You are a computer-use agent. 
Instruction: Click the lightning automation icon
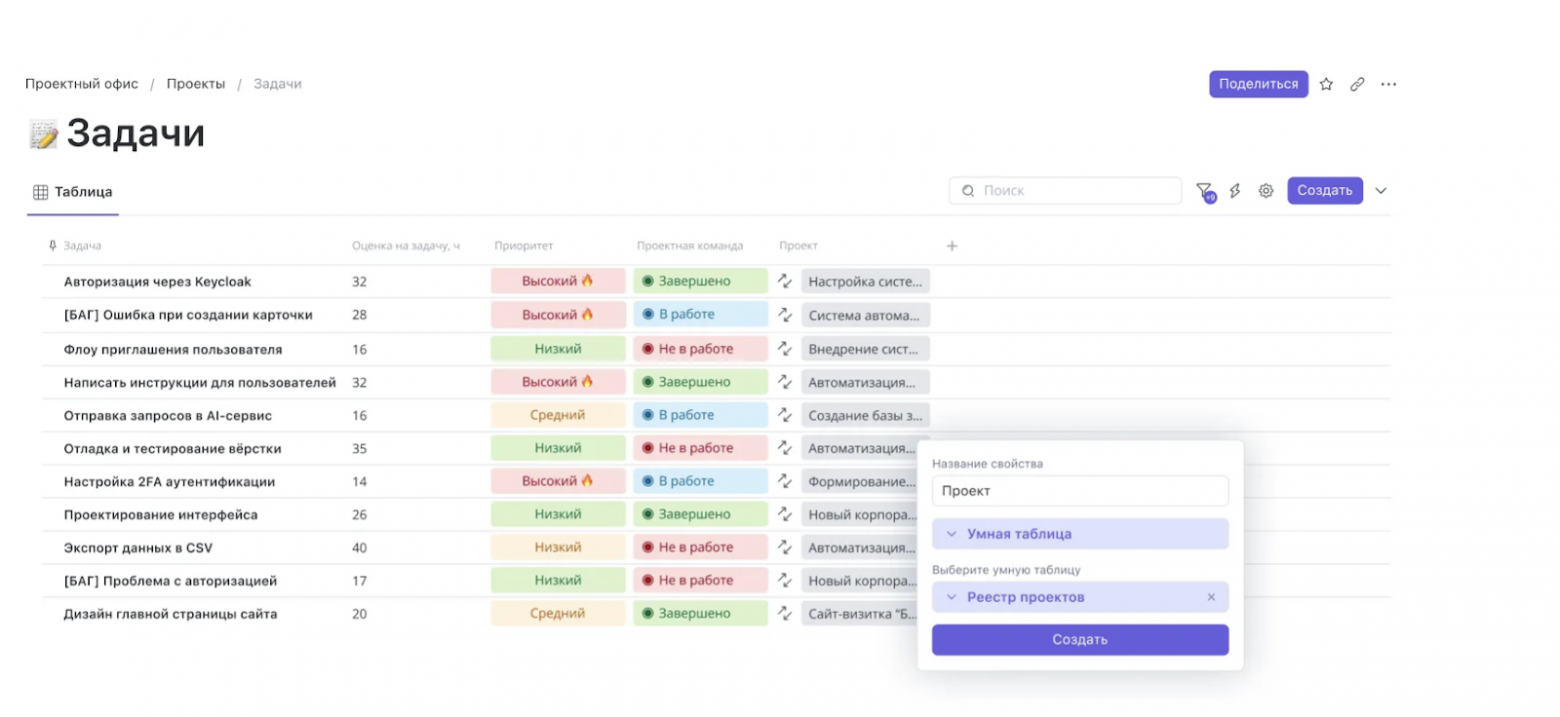pos(1235,190)
